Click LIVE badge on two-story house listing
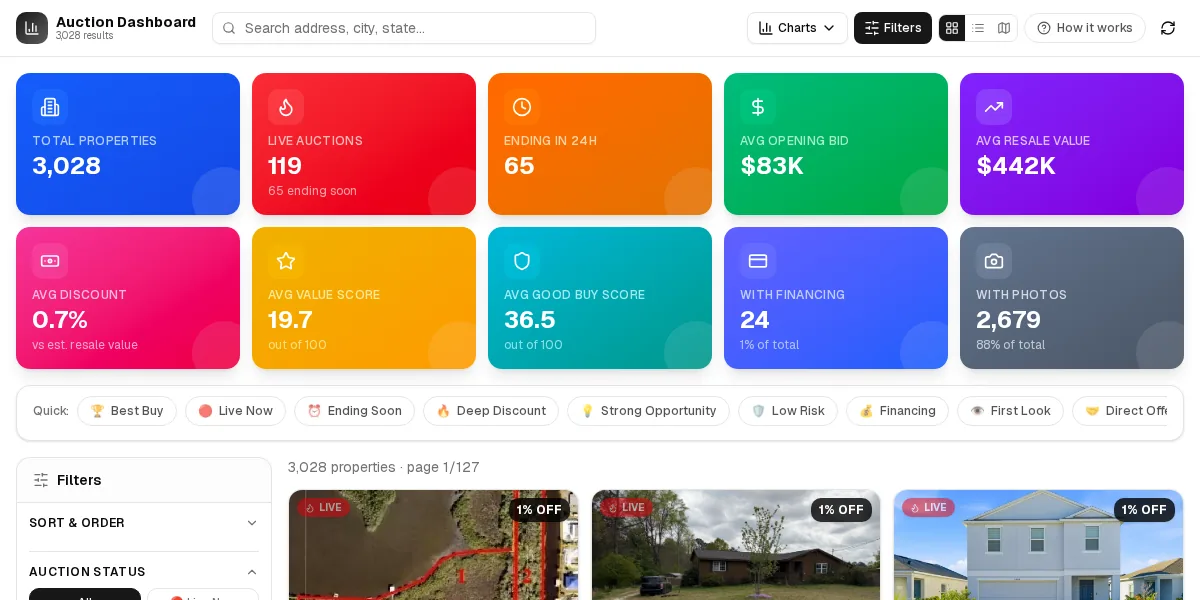Viewport: 1200px width, 600px height. 928,508
